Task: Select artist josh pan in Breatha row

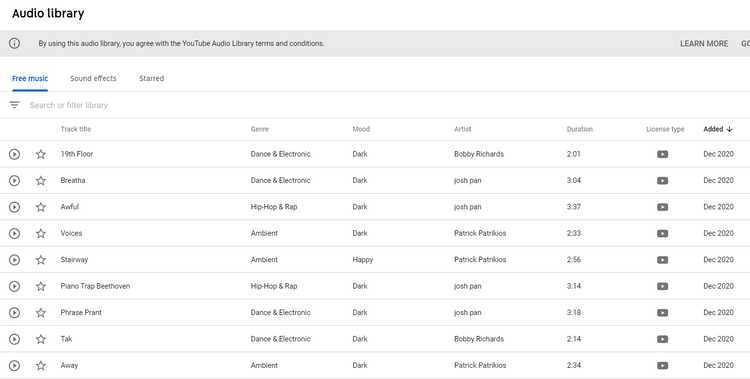Action: (x=468, y=180)
